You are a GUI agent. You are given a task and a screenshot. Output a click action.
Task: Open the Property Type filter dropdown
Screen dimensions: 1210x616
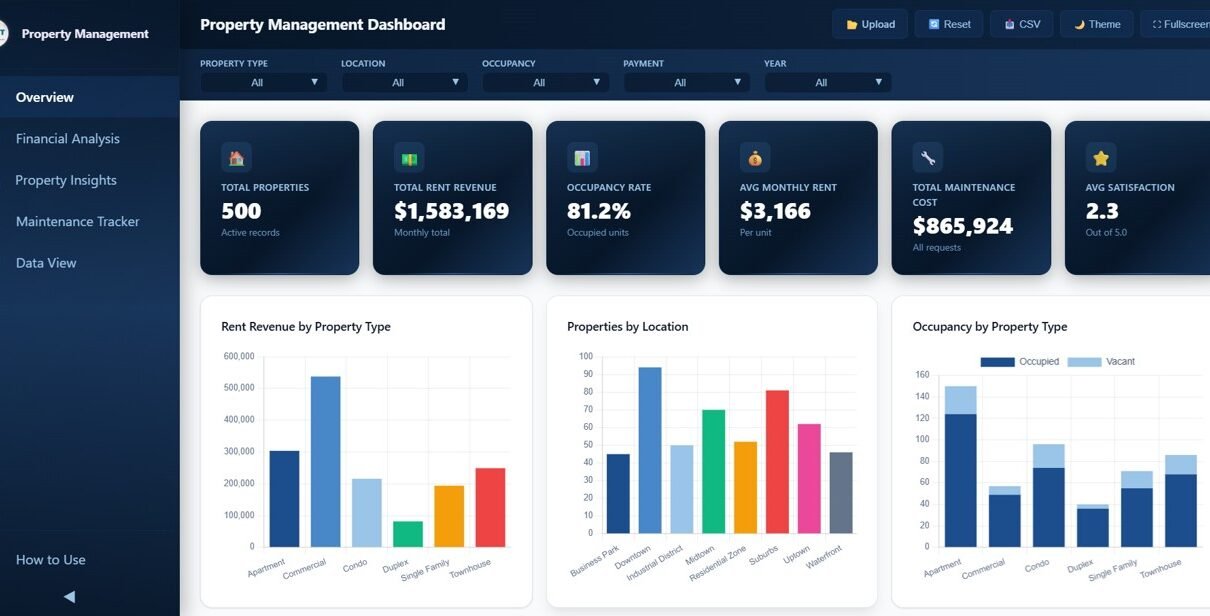click(263, 82)
